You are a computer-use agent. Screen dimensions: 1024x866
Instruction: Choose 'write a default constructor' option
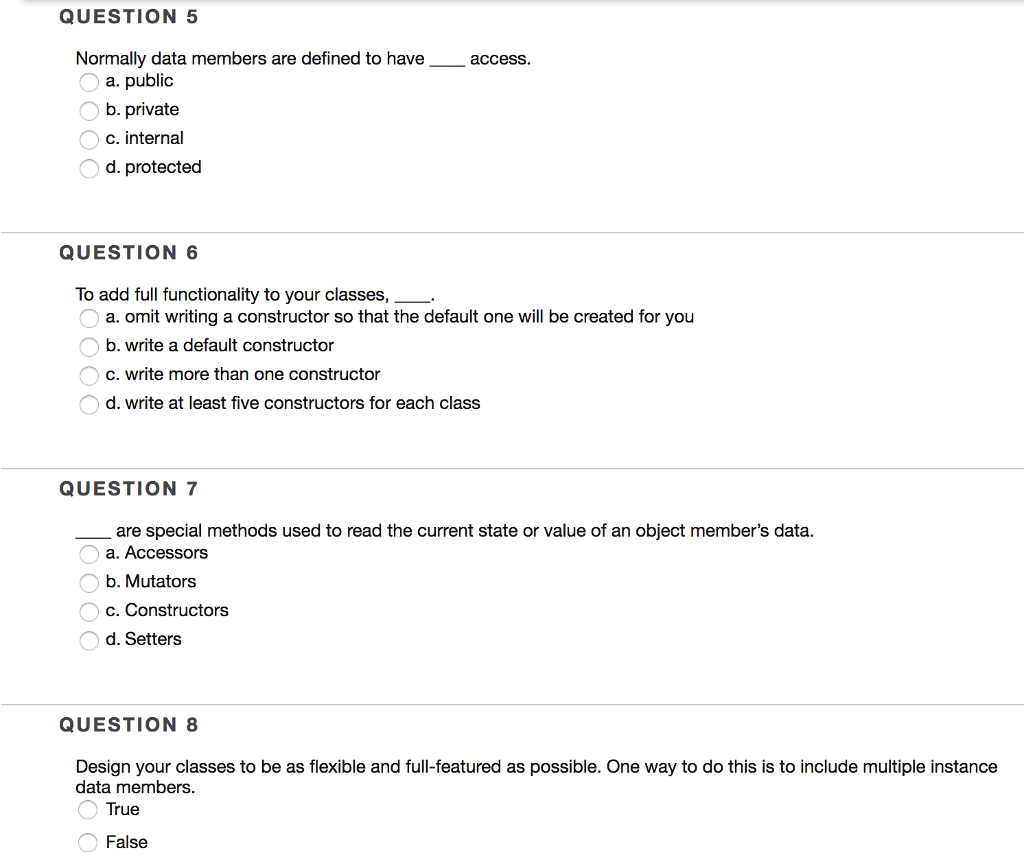click(x=88, y=347)
